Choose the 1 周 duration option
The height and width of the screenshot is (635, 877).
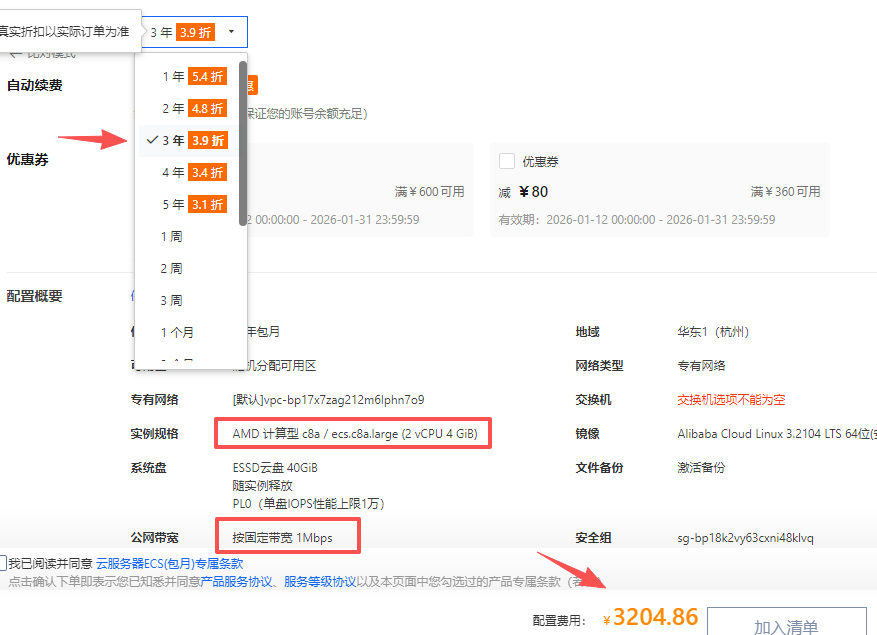(x=172, y=237)
